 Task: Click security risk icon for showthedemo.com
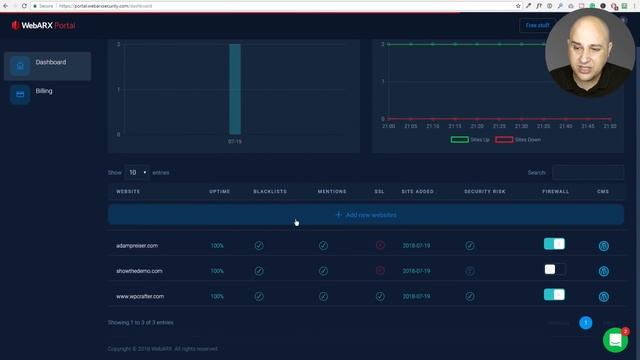click(x=470, y=271)
